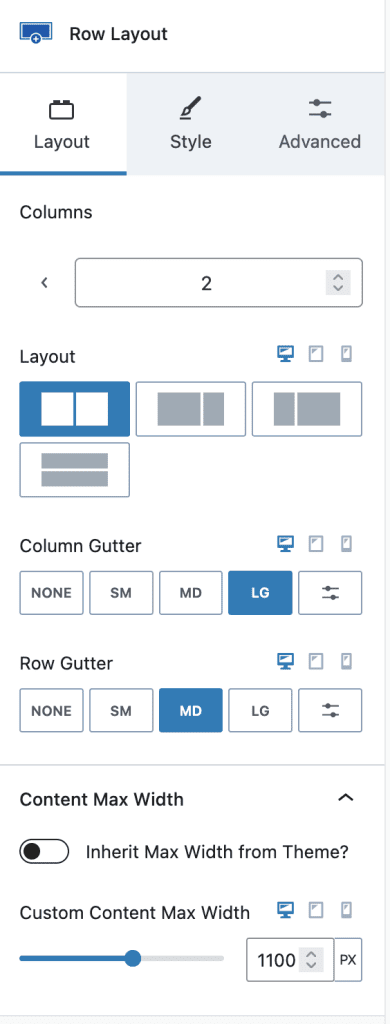Choose the right-heavy two-column layout
390x1024 pixels.
coord(307,409)
